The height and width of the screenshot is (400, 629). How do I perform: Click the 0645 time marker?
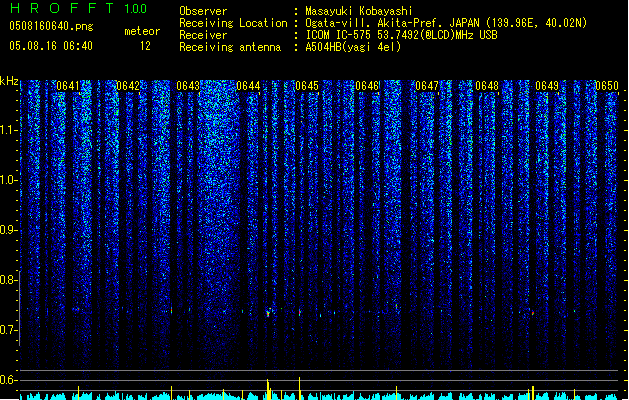[307, 86]
